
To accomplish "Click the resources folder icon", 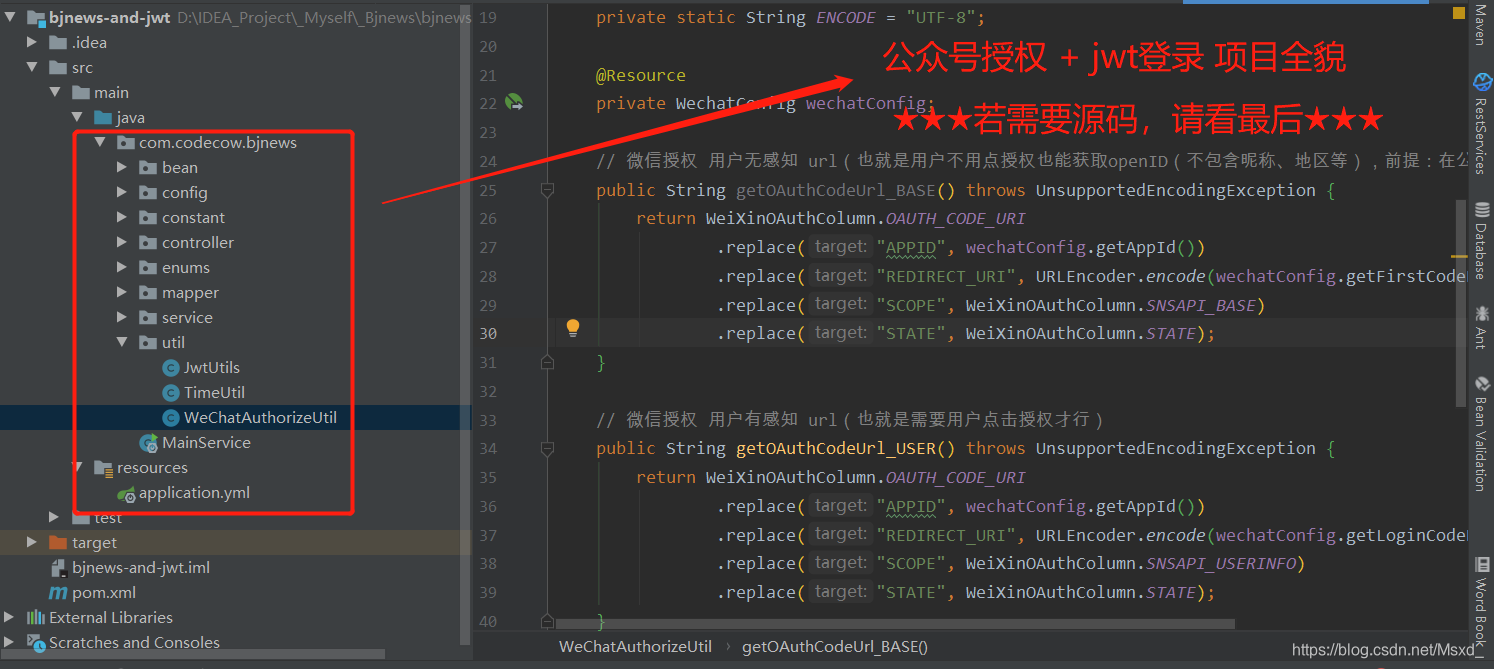I will coord(103,468).
